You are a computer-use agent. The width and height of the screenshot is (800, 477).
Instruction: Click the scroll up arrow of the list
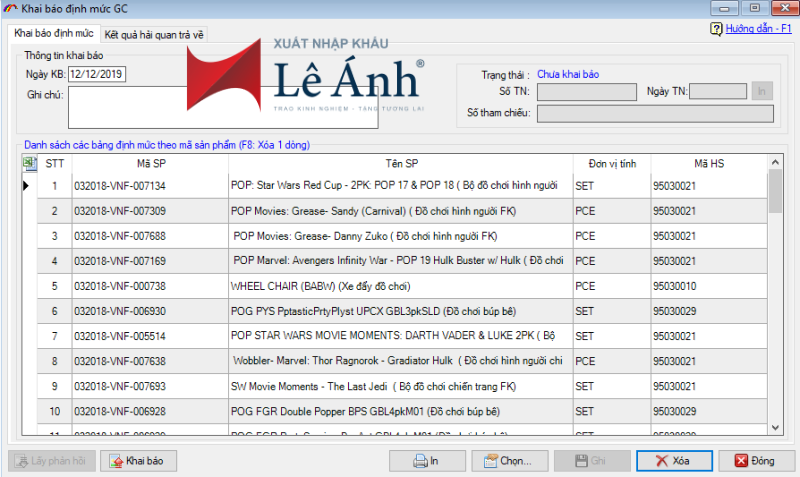point(775,162)
